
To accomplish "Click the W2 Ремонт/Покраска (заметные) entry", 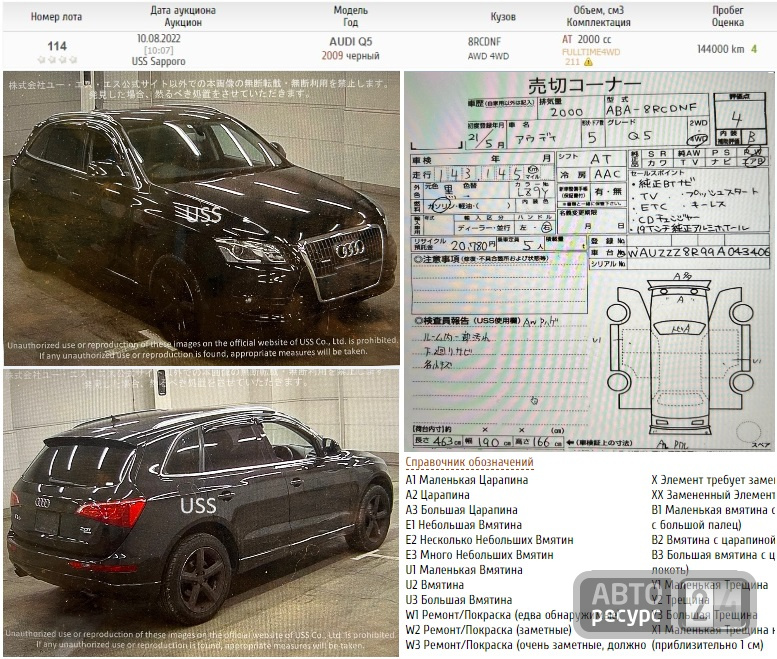I will (489, 630).
